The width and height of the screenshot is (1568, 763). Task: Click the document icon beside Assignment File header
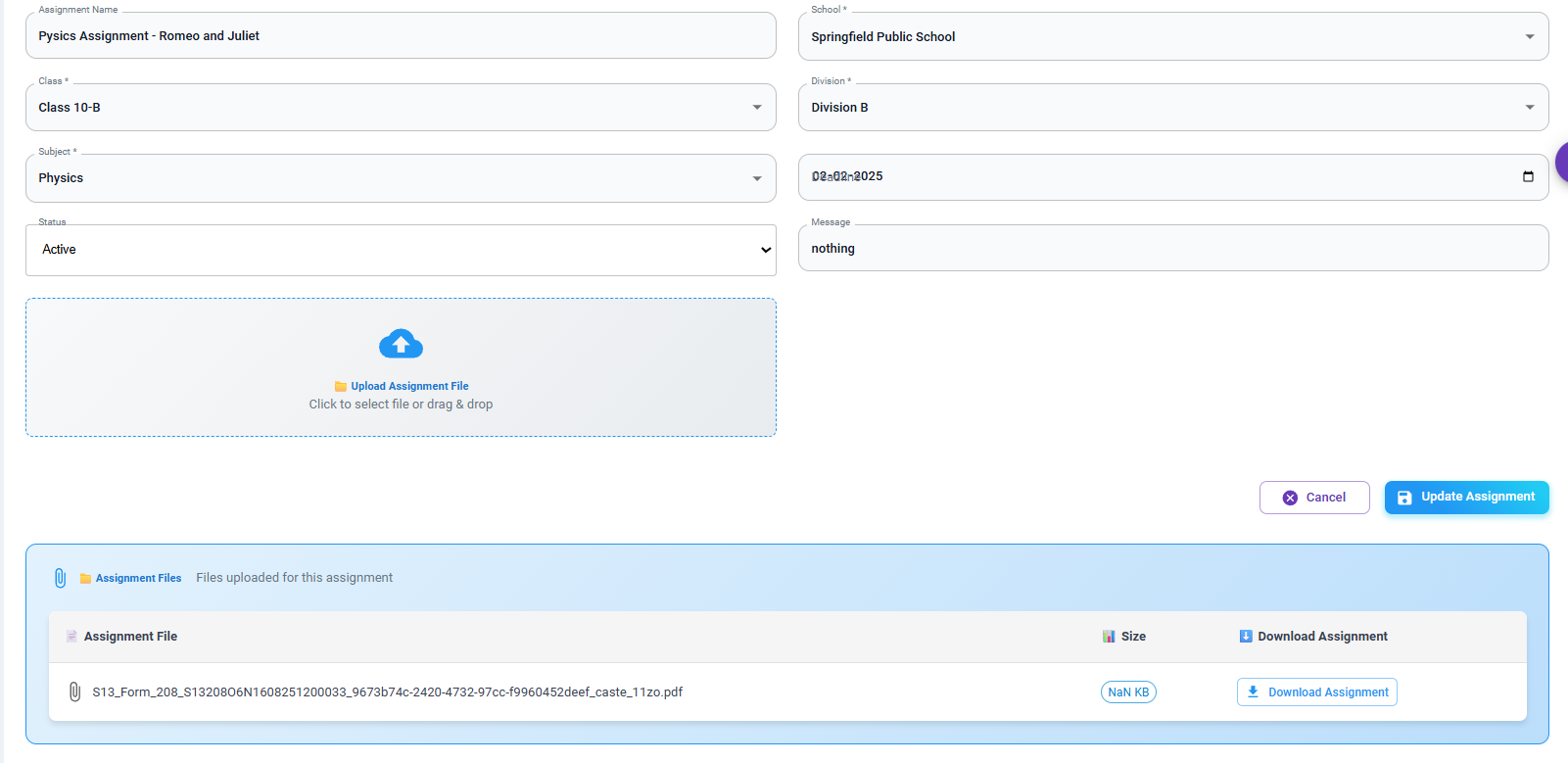[71, 637]
